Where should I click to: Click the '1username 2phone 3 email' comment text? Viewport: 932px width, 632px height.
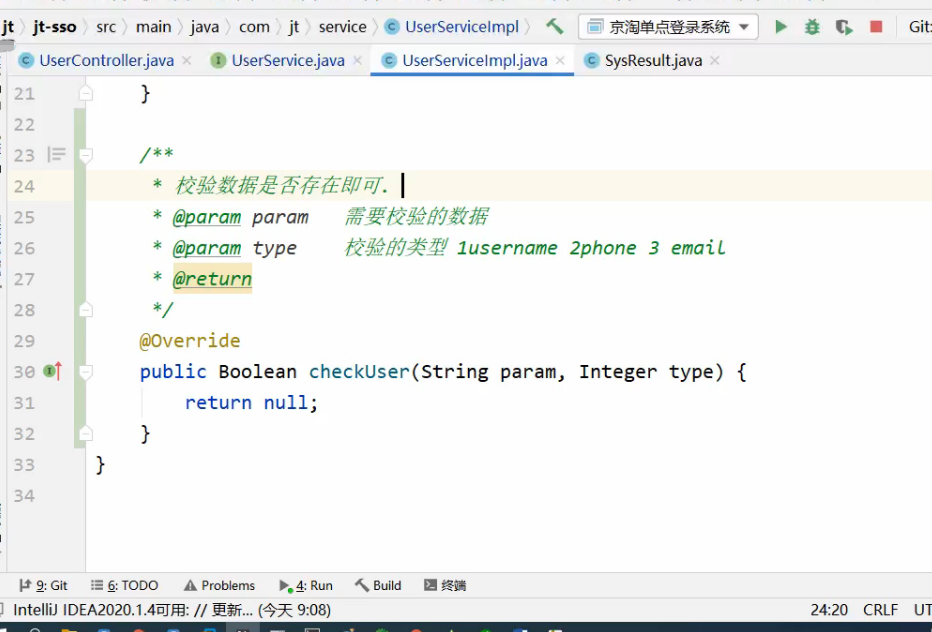coord(591,248)
